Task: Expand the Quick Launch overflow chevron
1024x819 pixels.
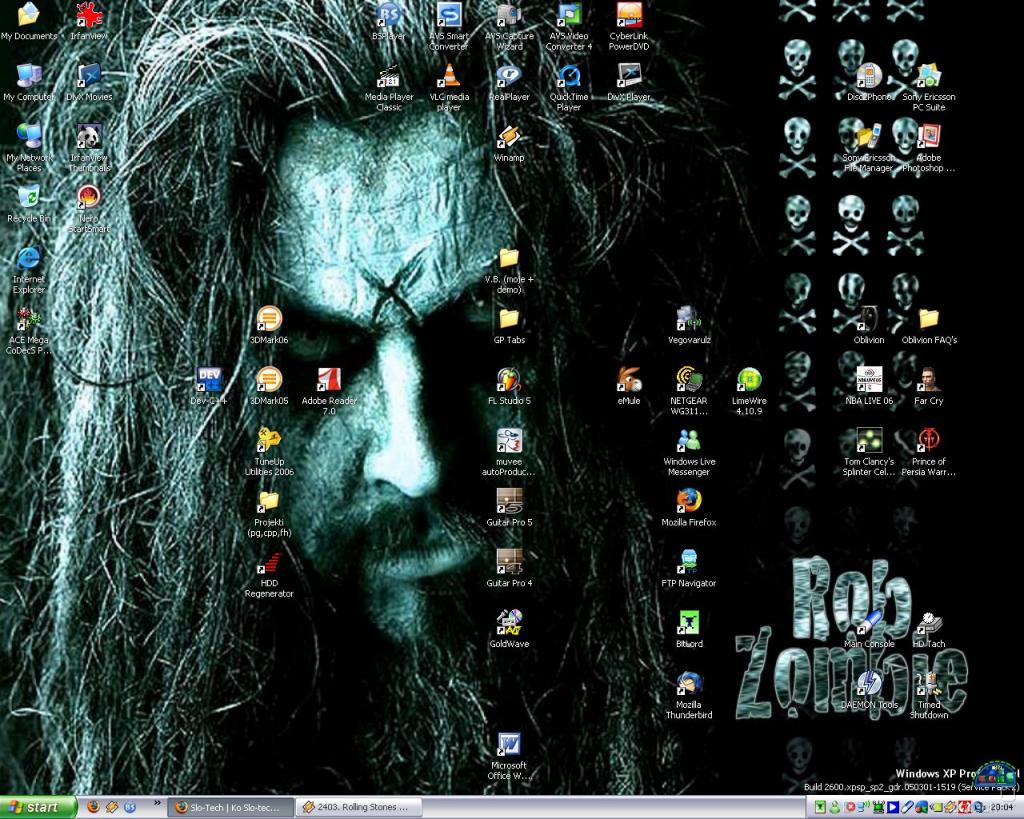Action: (x=157, y=803)
